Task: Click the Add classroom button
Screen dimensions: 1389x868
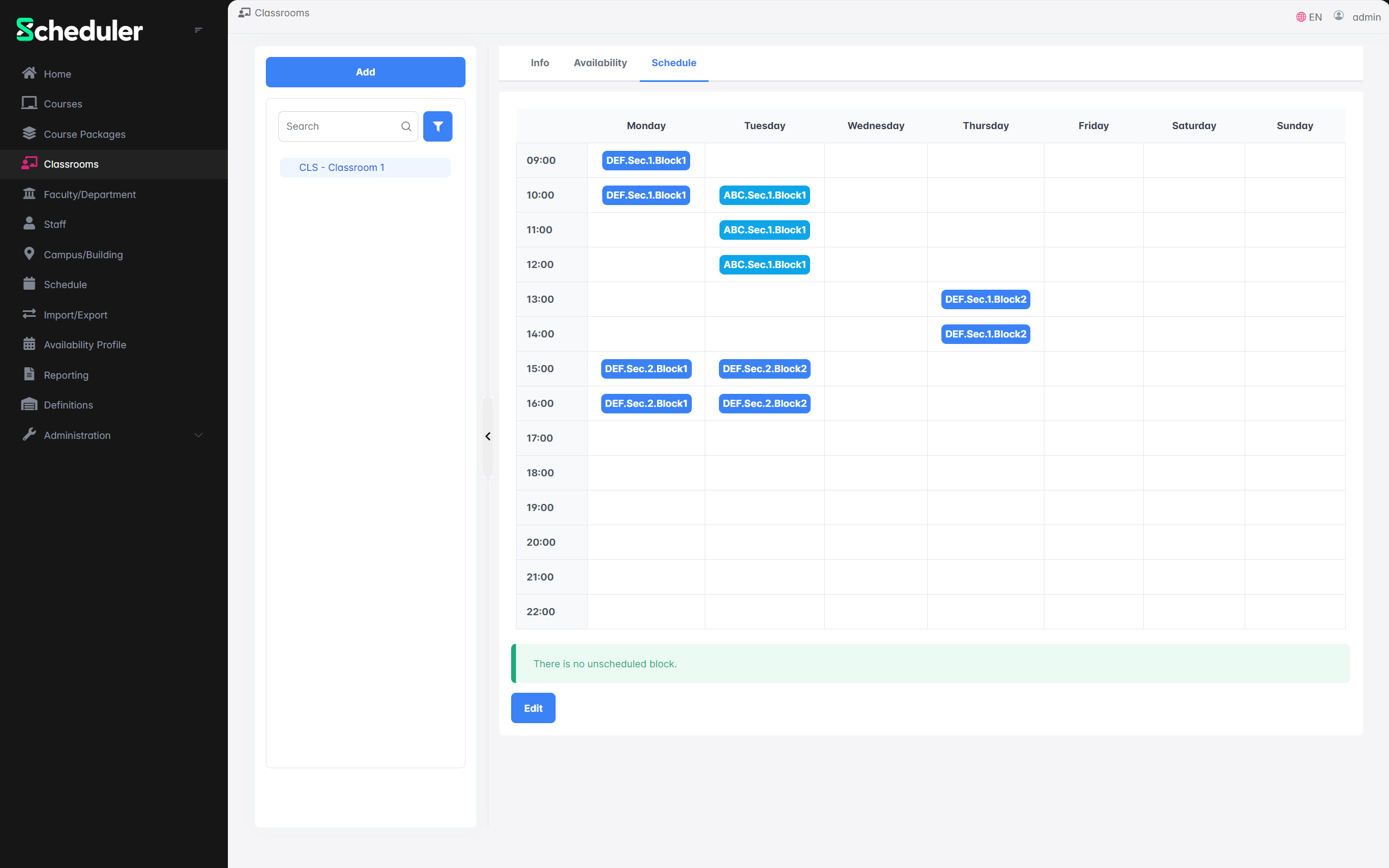Action: [x=365, y=72]
